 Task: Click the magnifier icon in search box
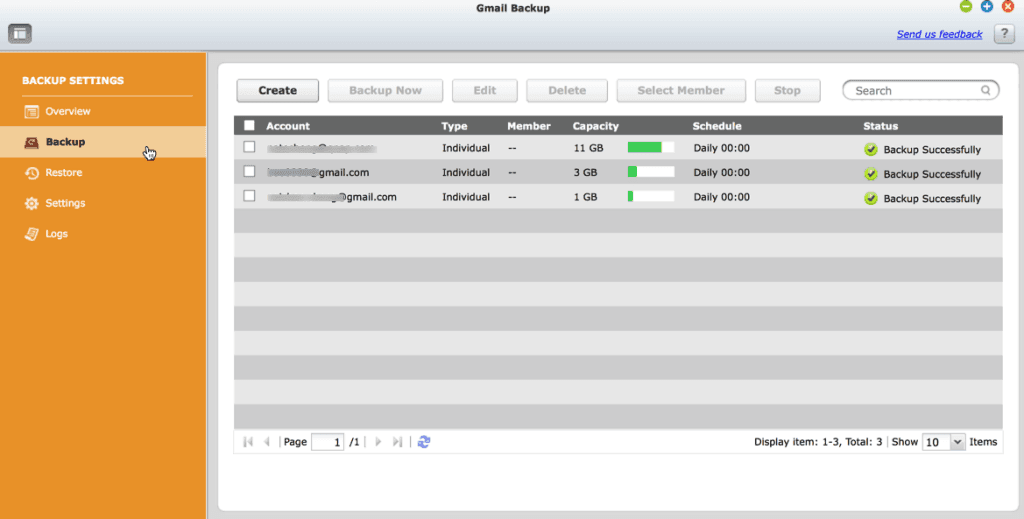[x=985, y=90]
